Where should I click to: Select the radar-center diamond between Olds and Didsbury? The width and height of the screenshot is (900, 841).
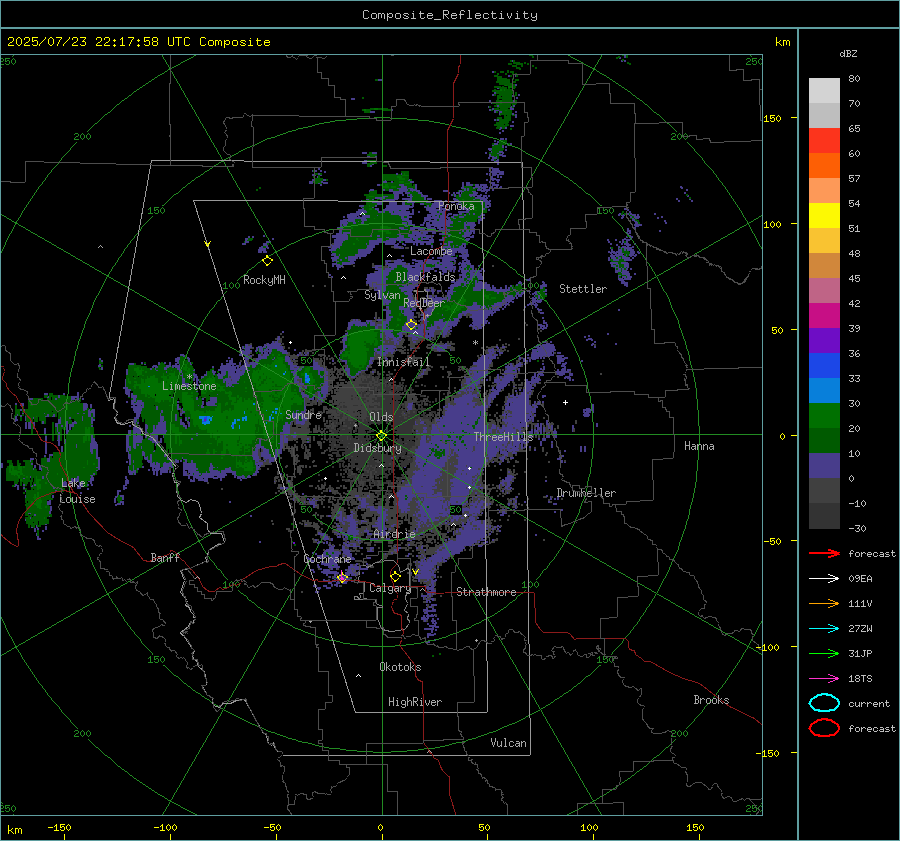tap(381, 436)
